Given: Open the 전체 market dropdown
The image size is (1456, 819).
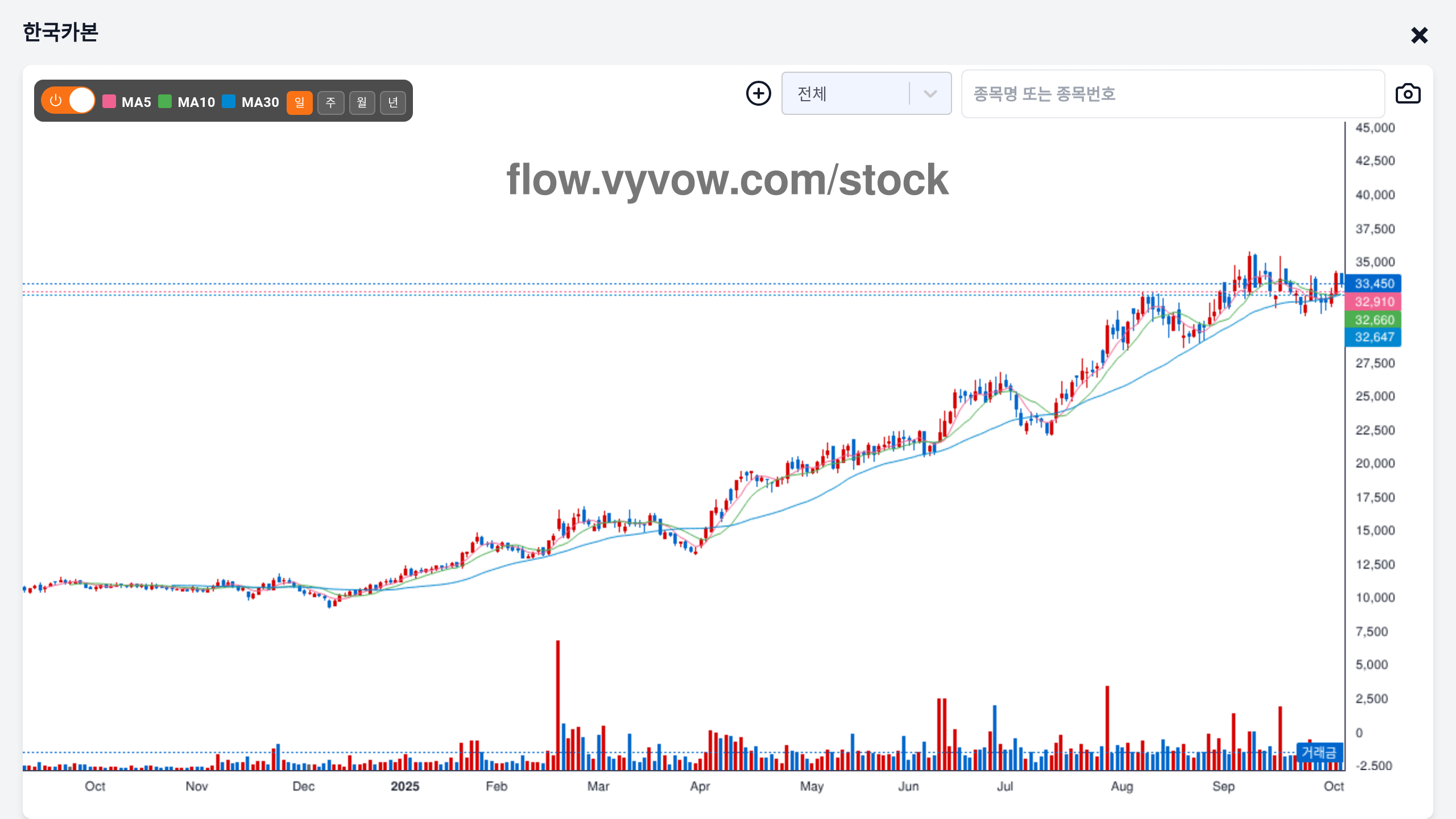Looking at the screenshot, I should tap(847, 93).
